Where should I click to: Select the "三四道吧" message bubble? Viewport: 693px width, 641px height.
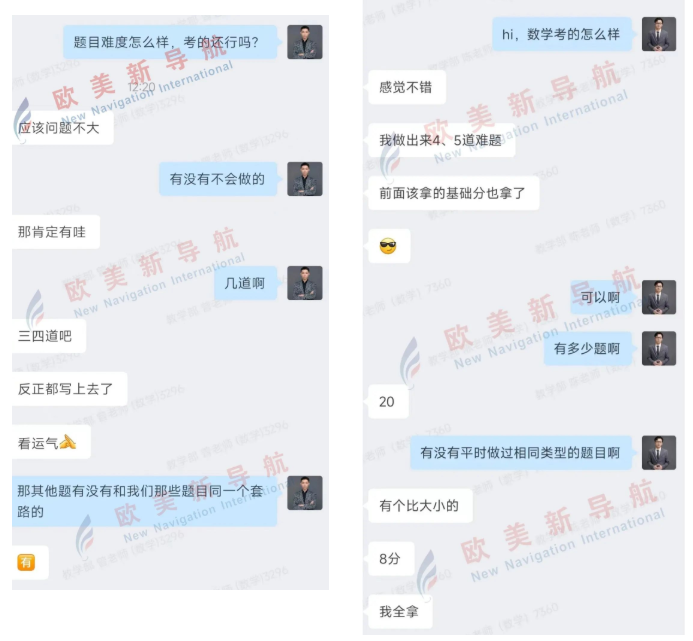pyautogui.click(x=48, y=336)
